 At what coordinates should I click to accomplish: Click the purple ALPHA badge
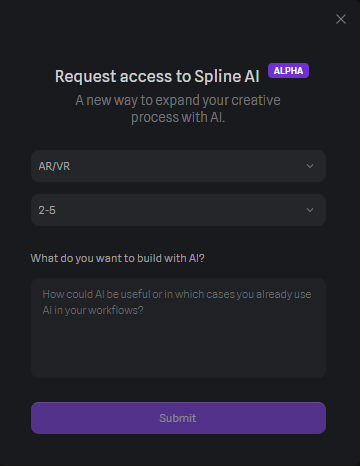pos(288,71)
